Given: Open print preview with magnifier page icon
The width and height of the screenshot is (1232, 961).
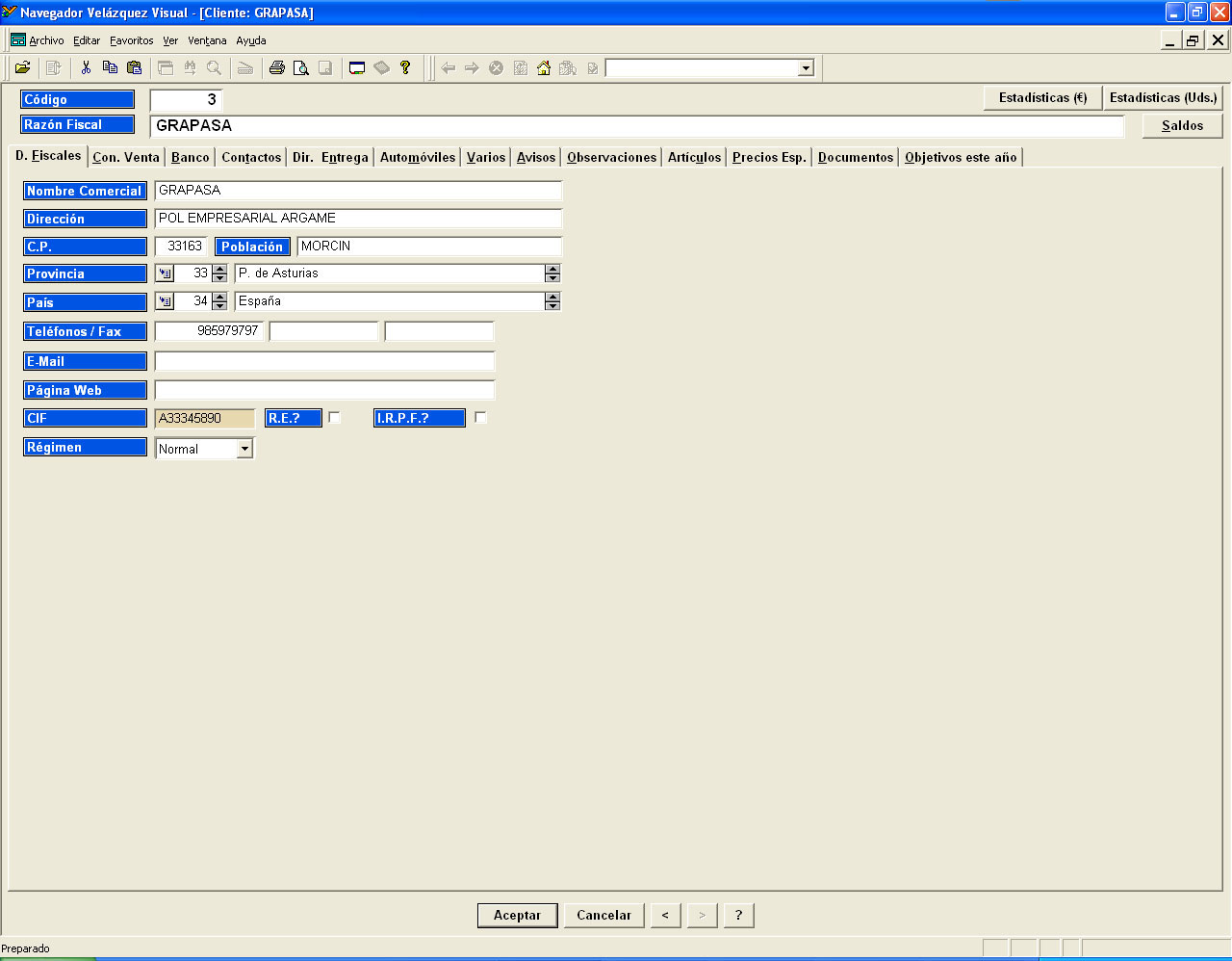Looking at the screenshot, I should coord(301,67).
